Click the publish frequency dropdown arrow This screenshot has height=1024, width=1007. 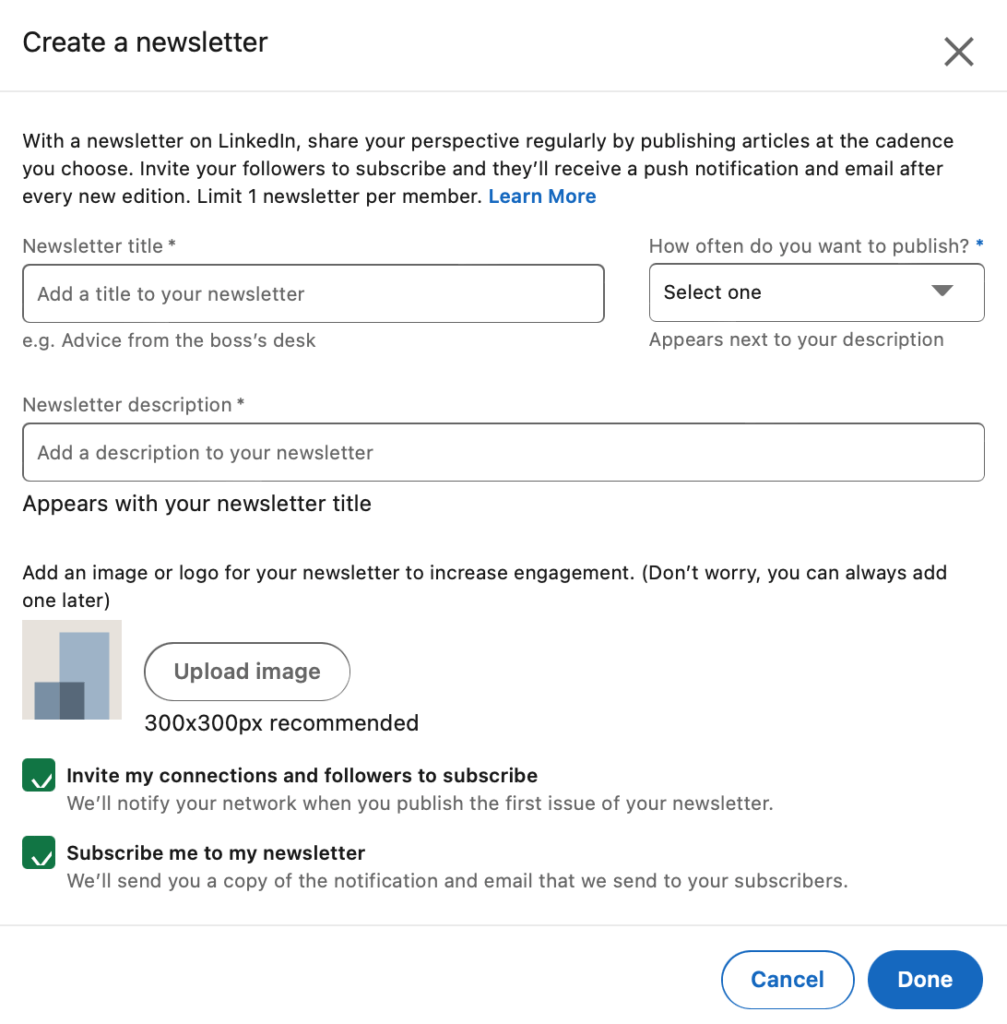tap(941, 292)
